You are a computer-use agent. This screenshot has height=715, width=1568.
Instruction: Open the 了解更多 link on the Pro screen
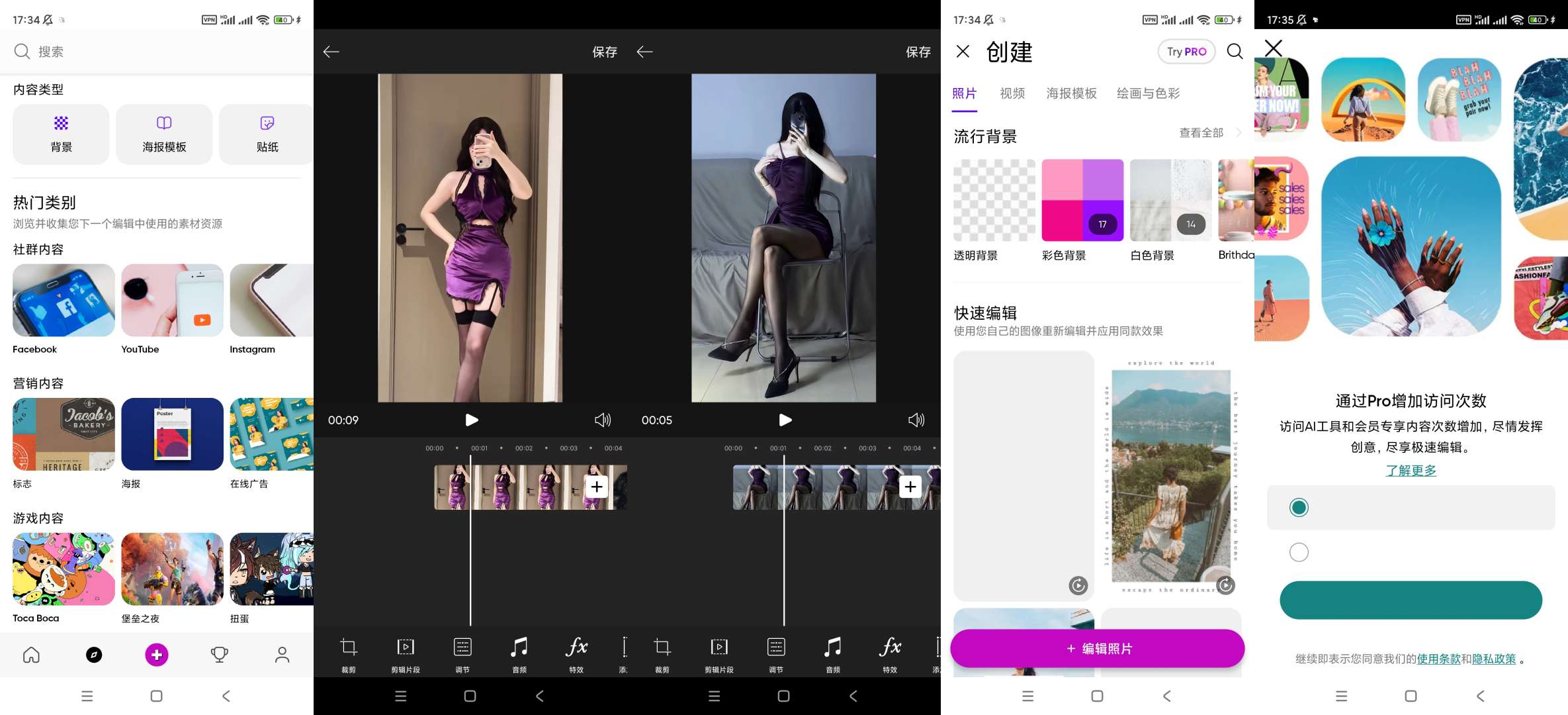coord(1411,470)
